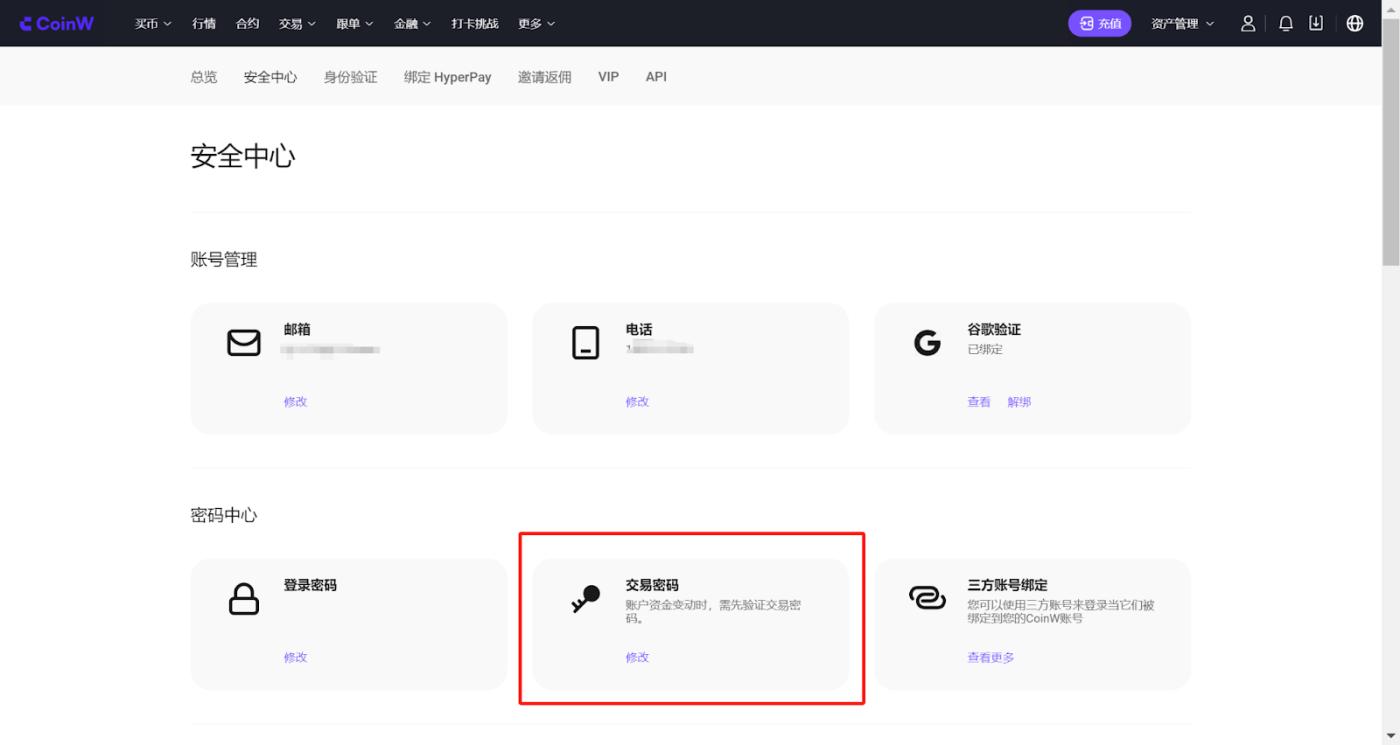Click 修改 under 交易密码
This screenshot has height=745, width=1400.
(637, 657)
